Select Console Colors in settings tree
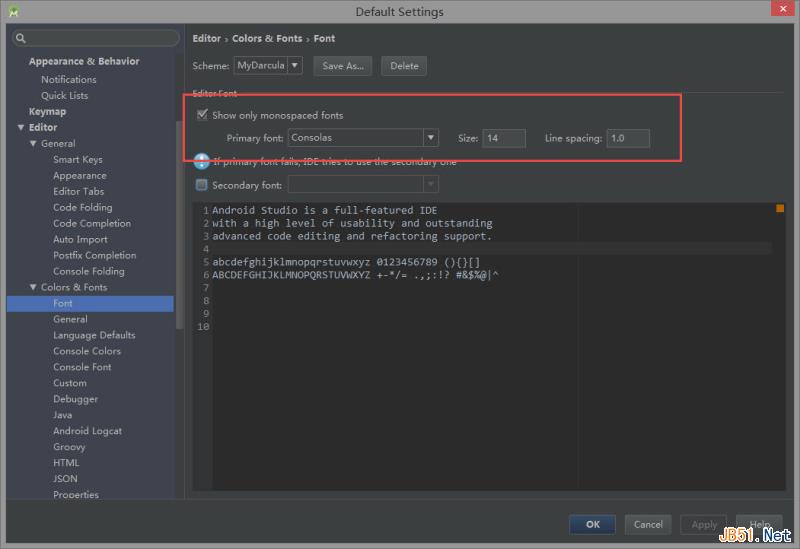The image size is (800, 549). (86, 351)
